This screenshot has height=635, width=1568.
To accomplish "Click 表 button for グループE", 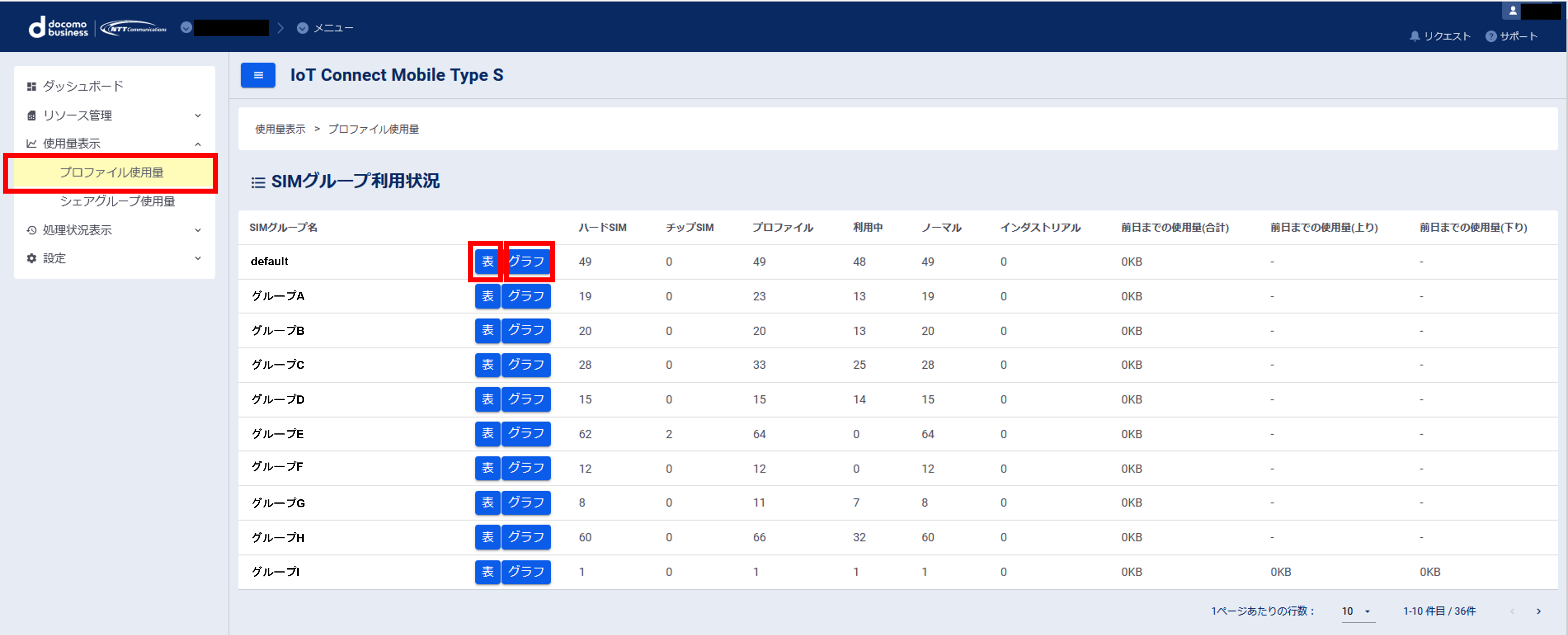I will coord(487,434).
